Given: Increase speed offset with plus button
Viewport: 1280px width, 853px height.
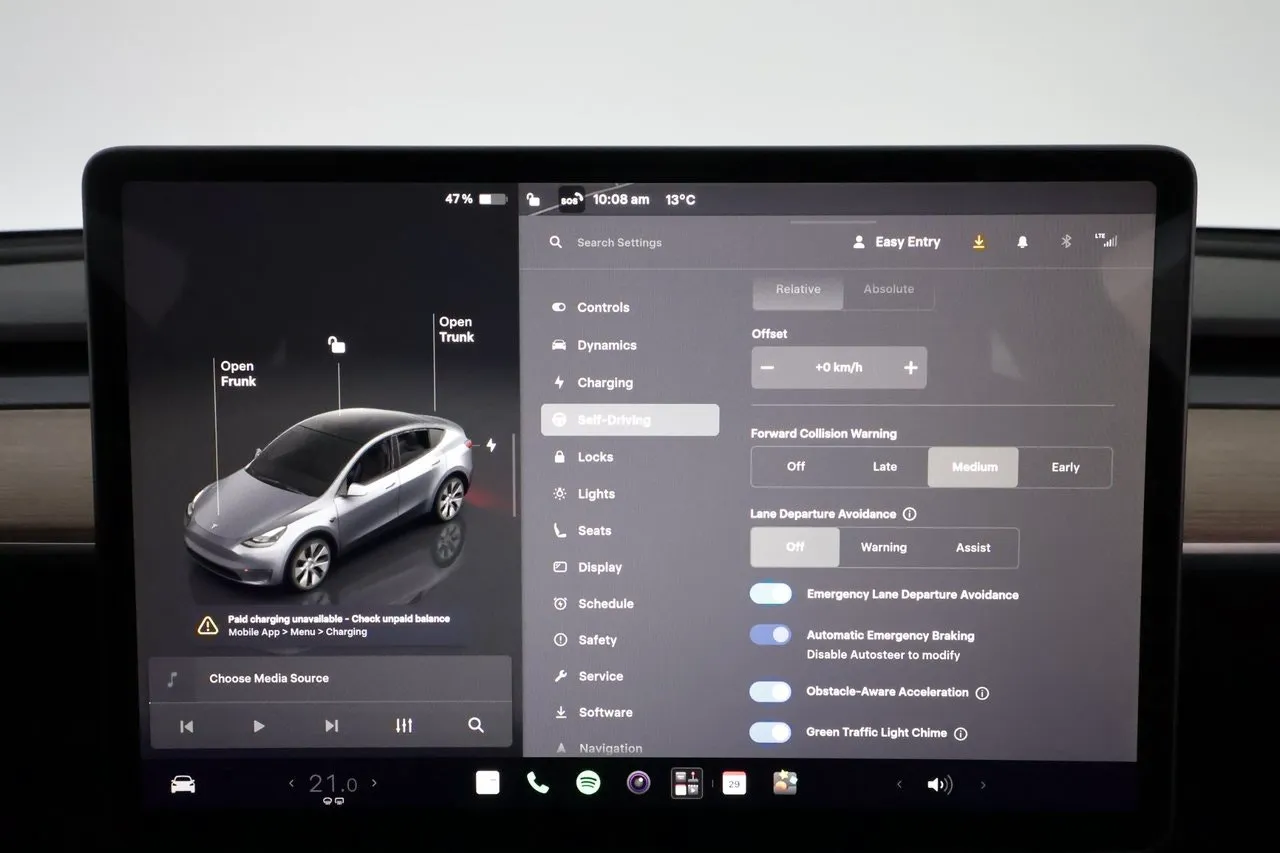Looking at the screenshot, I should pos(910,368).
